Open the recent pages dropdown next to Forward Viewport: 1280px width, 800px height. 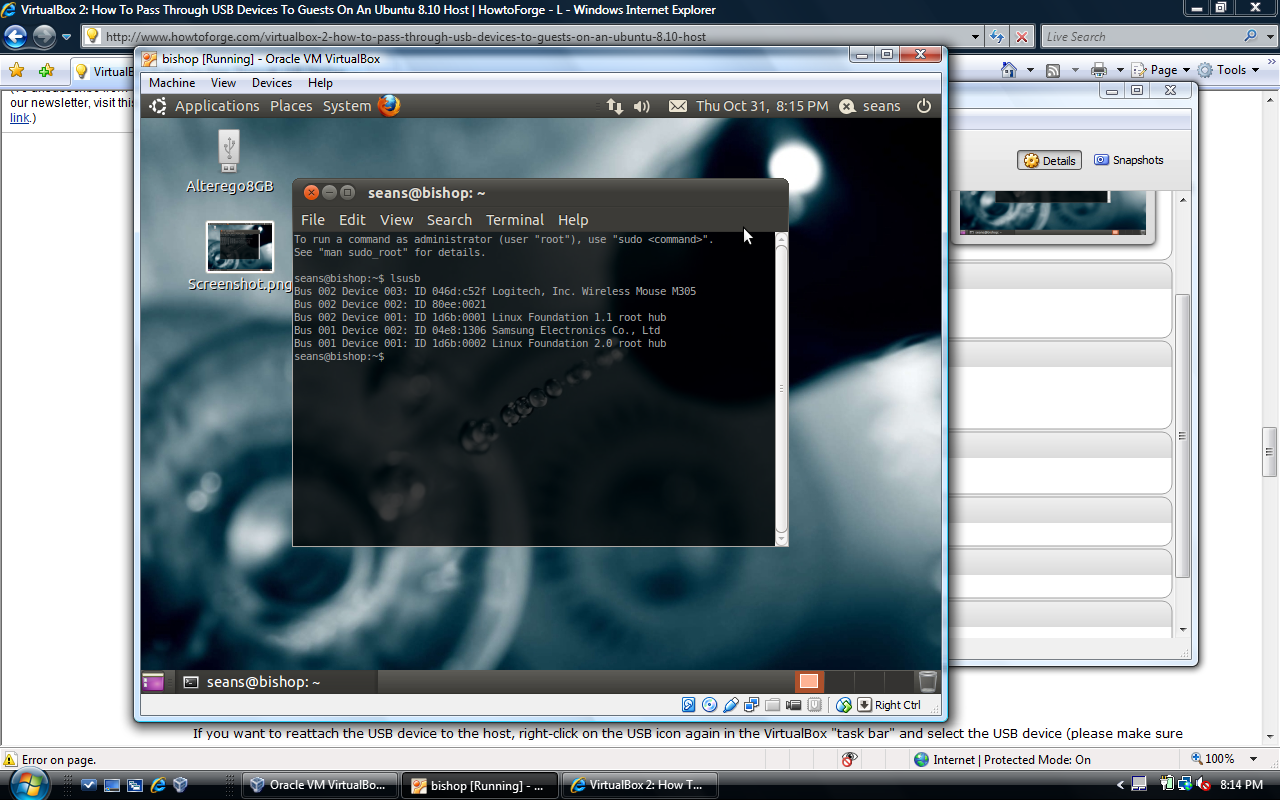(67, 37)
